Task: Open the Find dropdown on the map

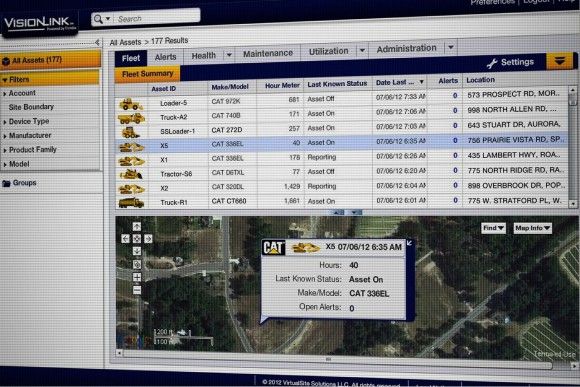Action: tap(493, 228)
